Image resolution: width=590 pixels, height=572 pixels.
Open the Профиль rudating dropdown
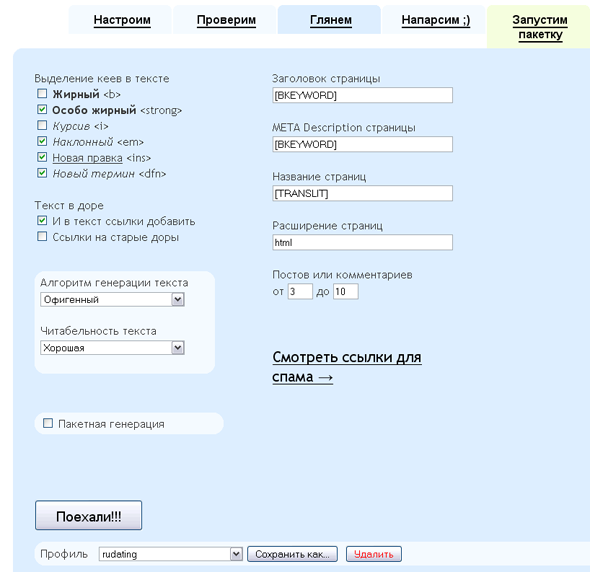point(170,554)
